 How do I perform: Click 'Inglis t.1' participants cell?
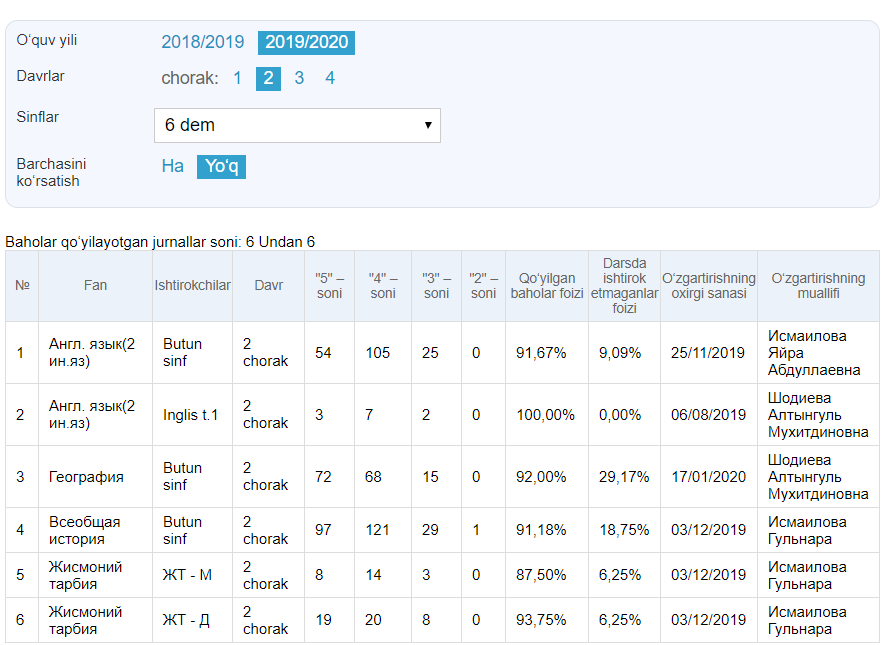(190, 415)
